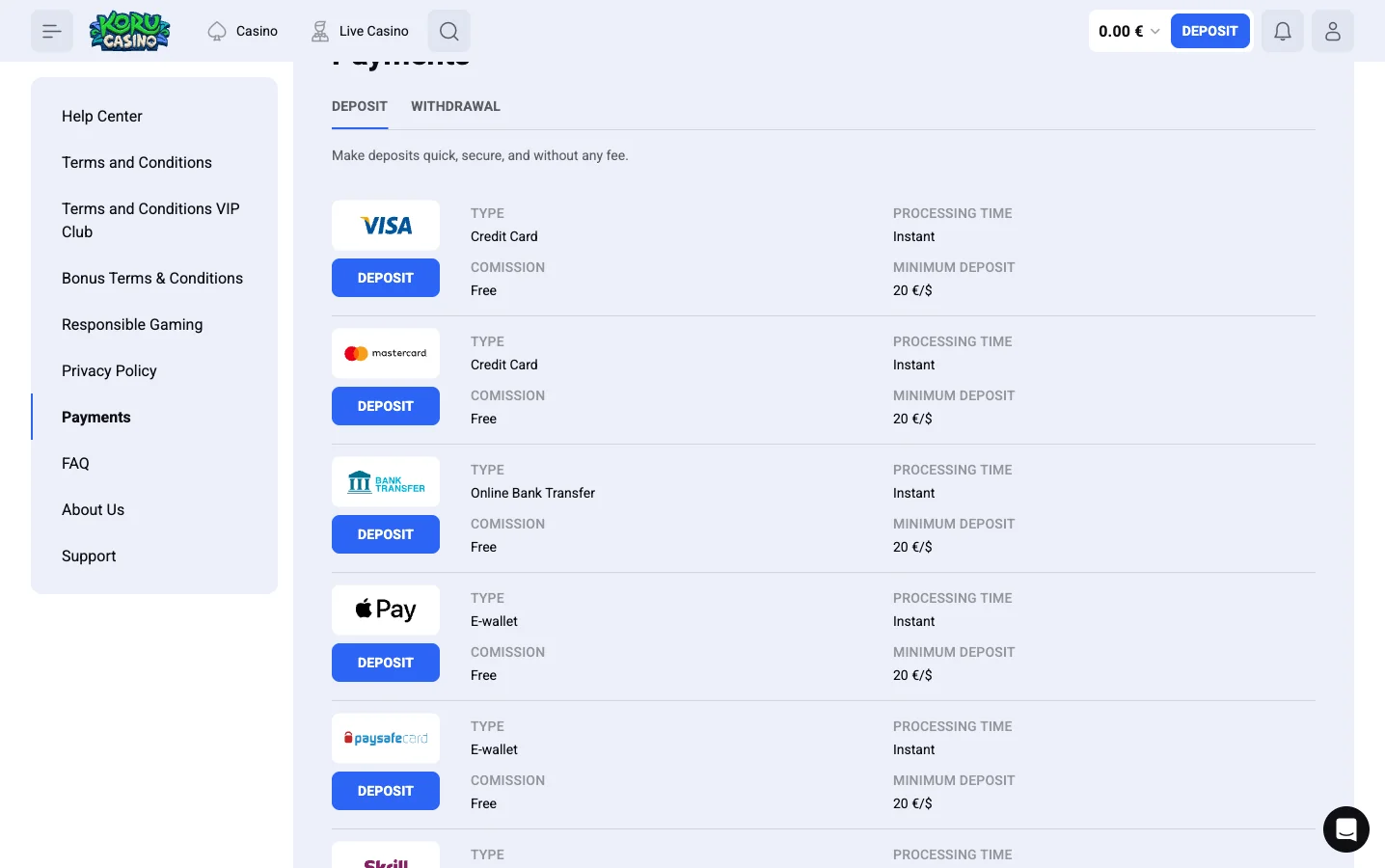Open the hamburger side menu
Screen dimensions: 1385x868
[52, 31]
